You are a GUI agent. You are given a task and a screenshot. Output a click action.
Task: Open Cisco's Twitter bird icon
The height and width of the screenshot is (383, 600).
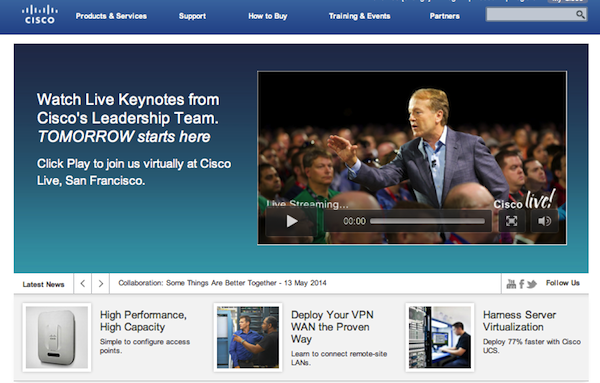pos(532,284)
